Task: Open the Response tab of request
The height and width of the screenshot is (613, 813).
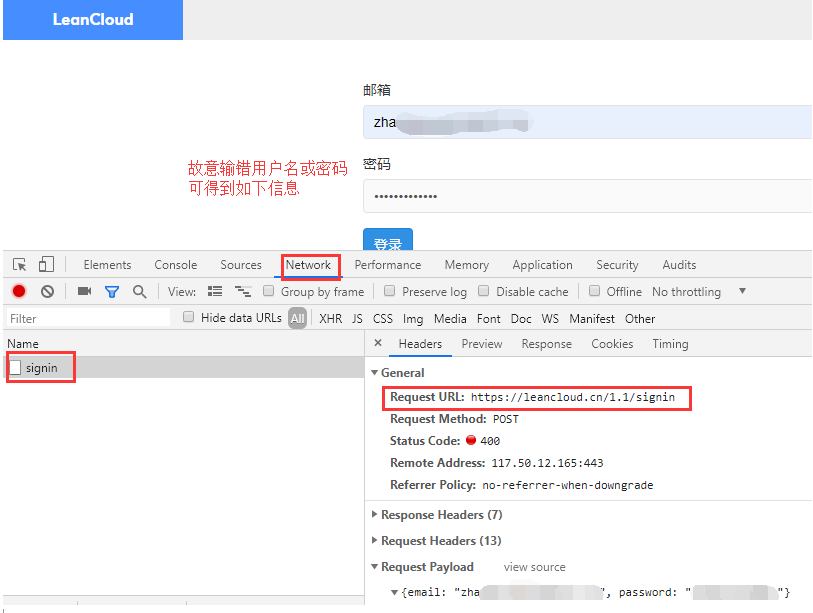Action: [x=546, y=344]
